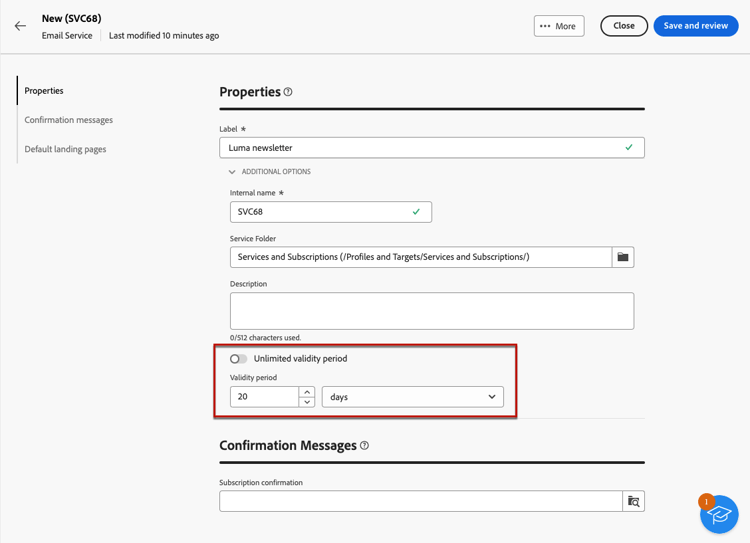Viewport: 750px width, 543px height.
Task: Click the Save and review button
Action: pyautogui.click(x=695, y=26)
